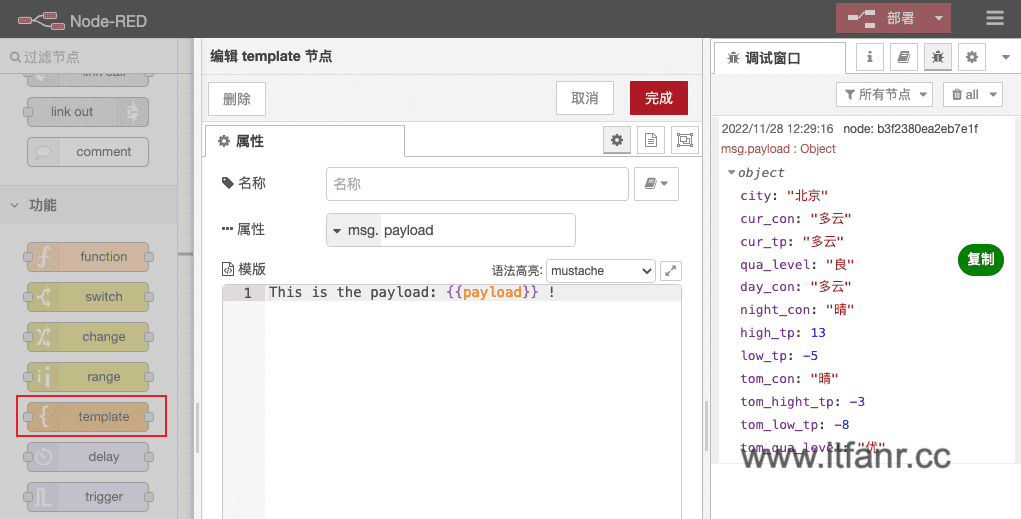1021x519 pixels.
Task: Select the night_con: "晴" row
Action: [797, 310]
